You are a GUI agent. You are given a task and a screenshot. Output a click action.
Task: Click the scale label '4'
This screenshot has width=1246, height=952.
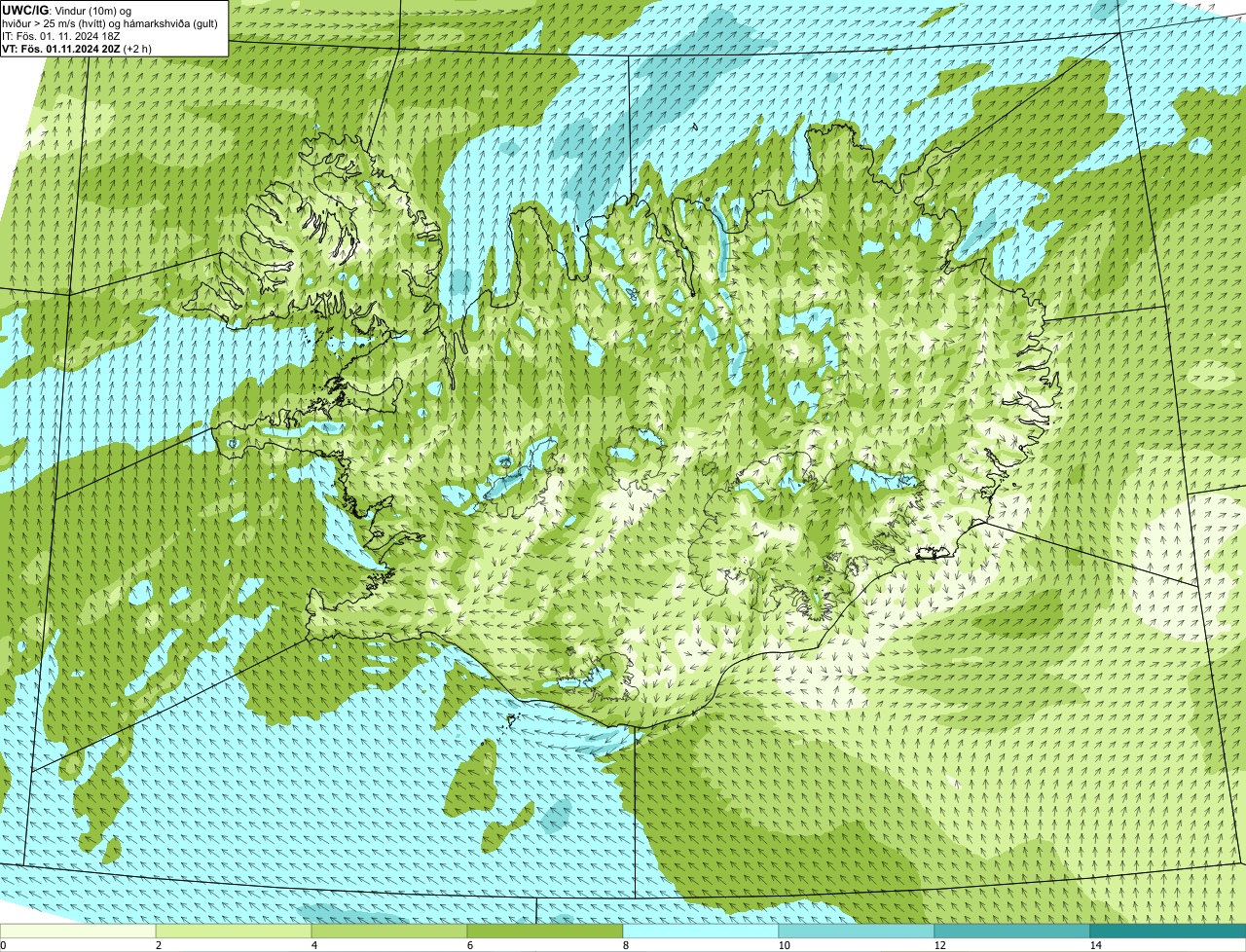[x=313, y=945]
